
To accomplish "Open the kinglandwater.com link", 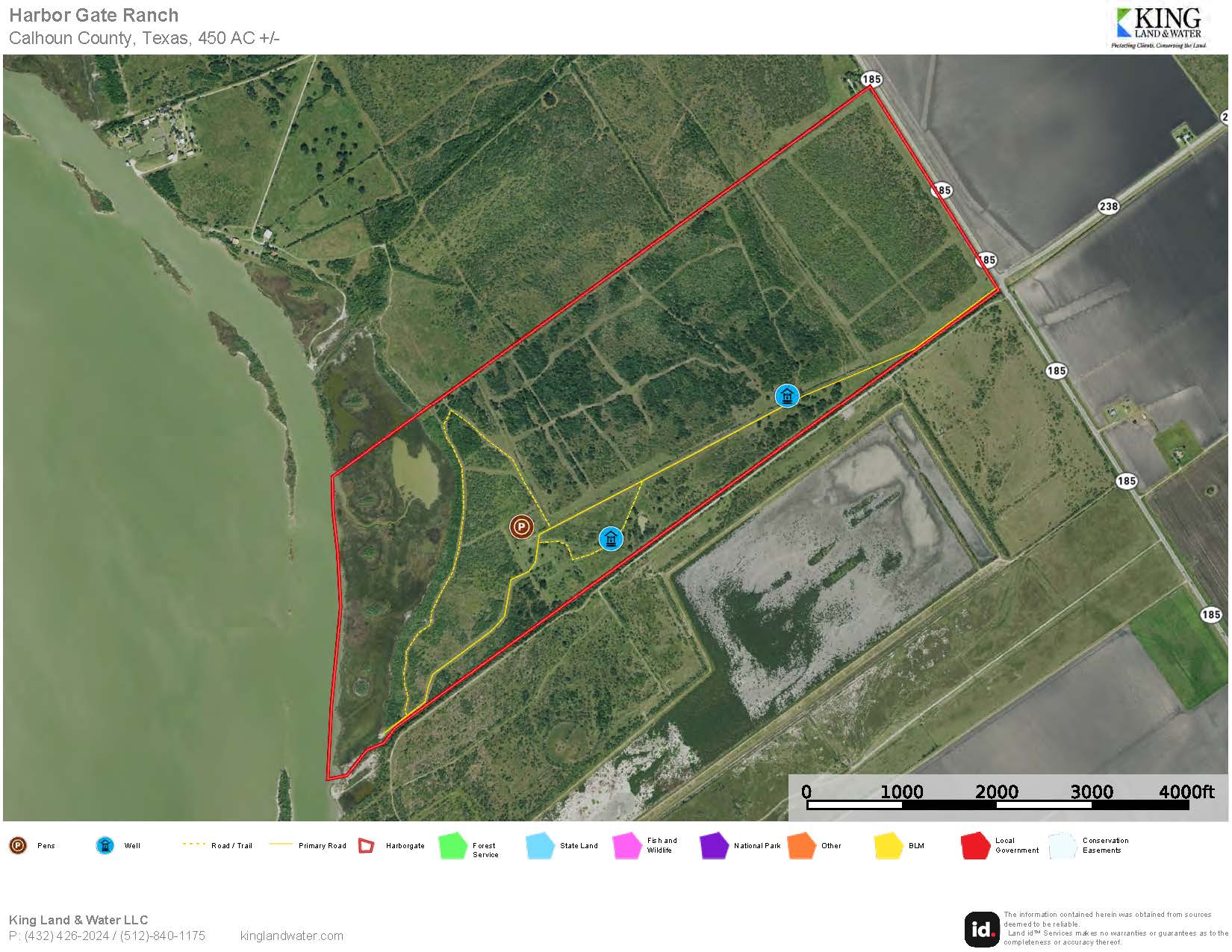I will (x=292, y=936).
